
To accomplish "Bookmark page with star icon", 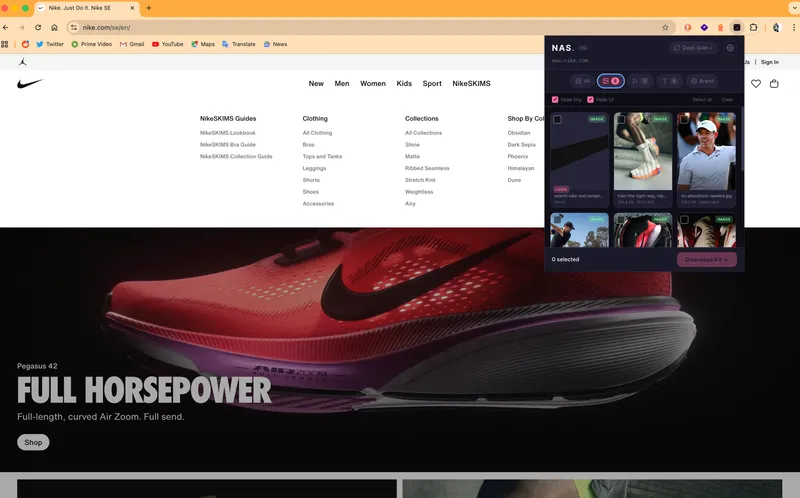I will 665,27.
